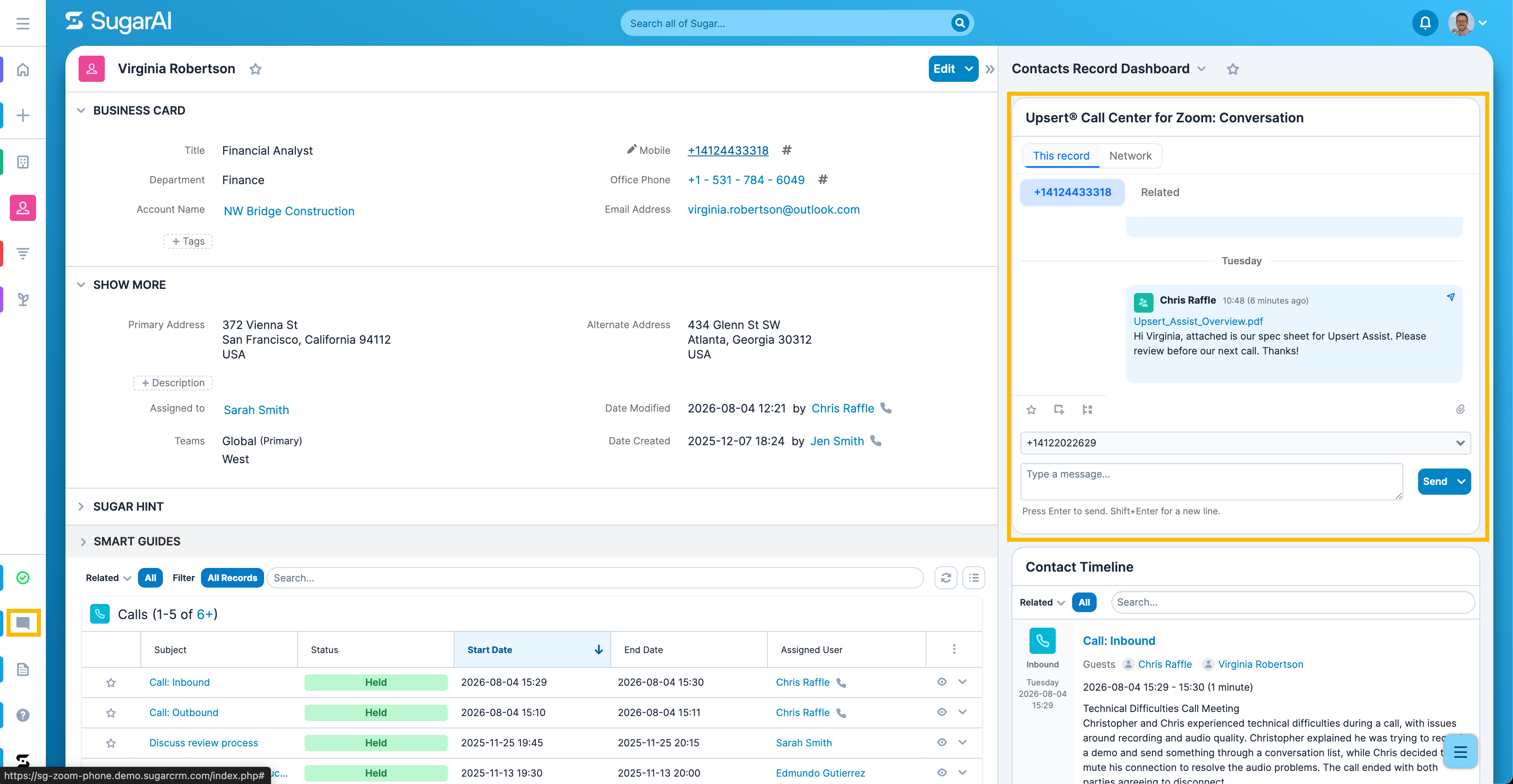Click the star icon under conversation message
Screen dimensions: 1513x784
1031,409
